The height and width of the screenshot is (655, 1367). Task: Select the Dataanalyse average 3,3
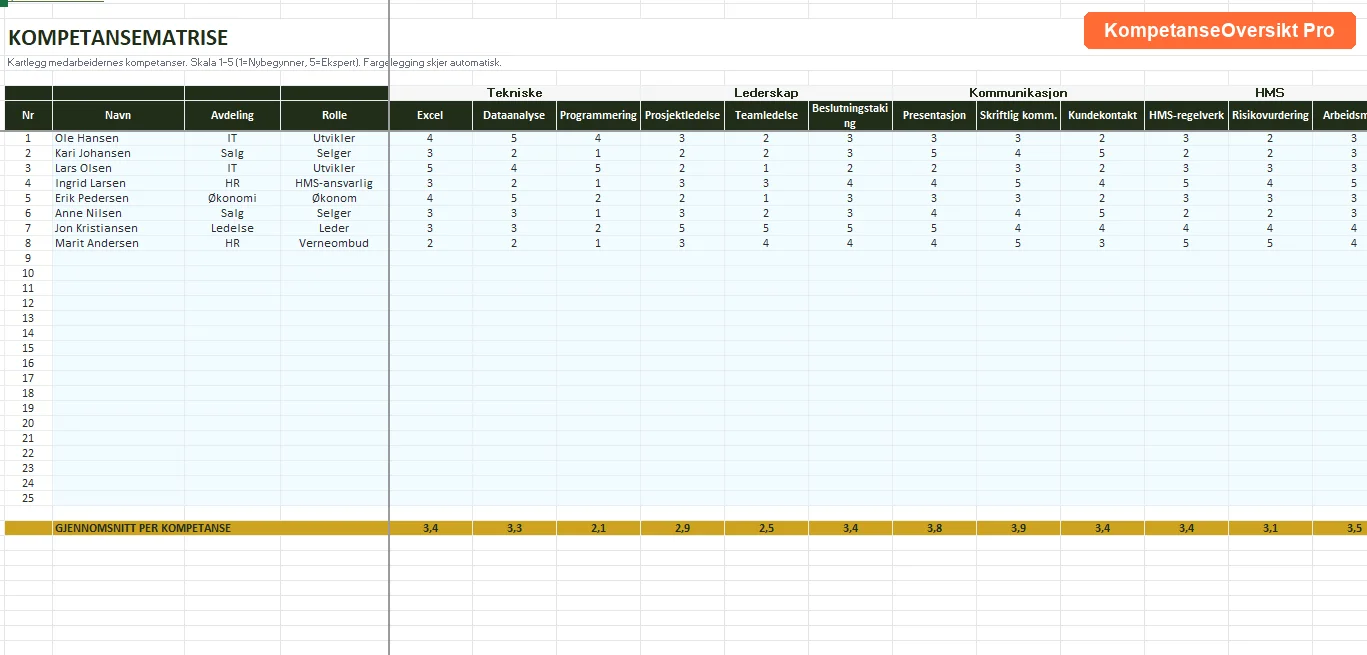click(x=514, y=528)
